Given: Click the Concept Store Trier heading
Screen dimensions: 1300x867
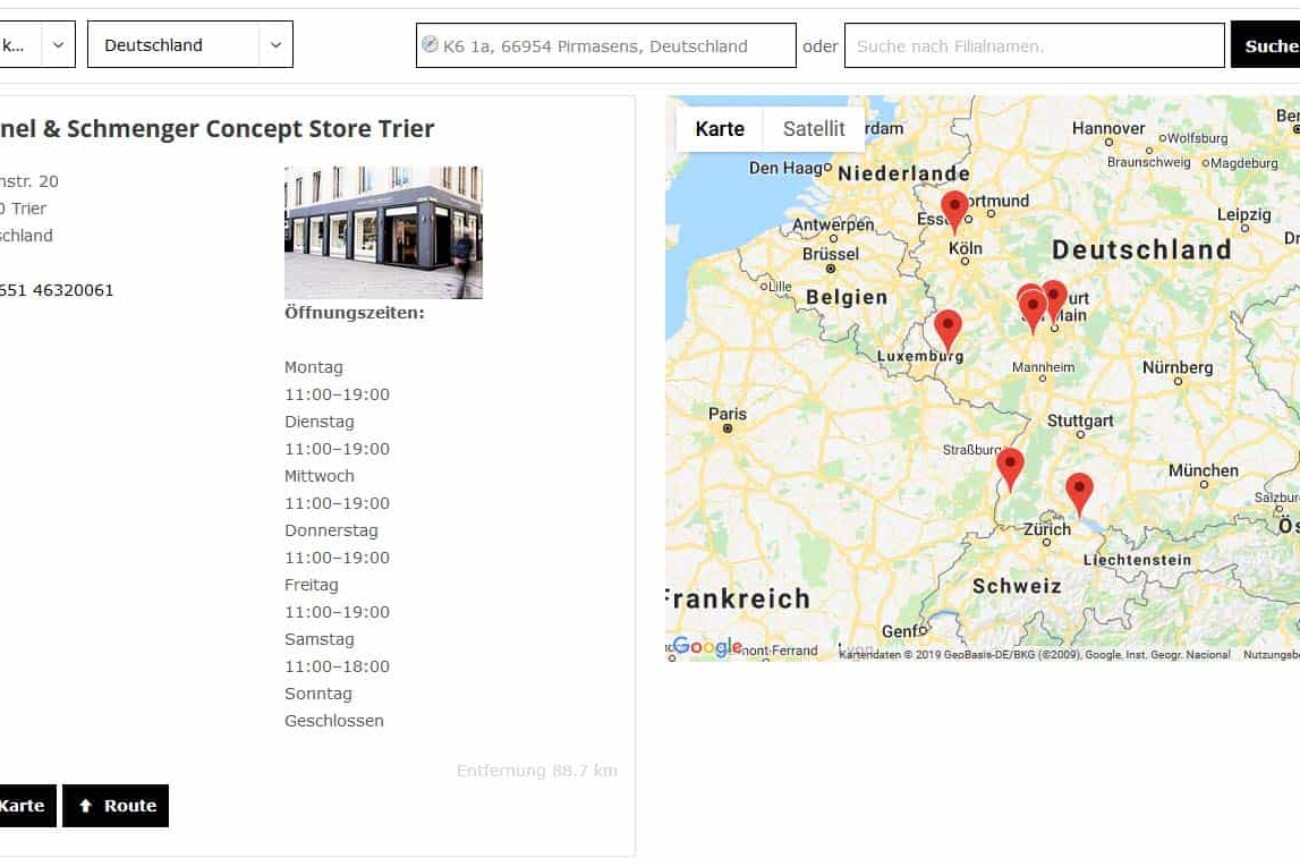Looking at the screenshot, I should tap(218, 129).
